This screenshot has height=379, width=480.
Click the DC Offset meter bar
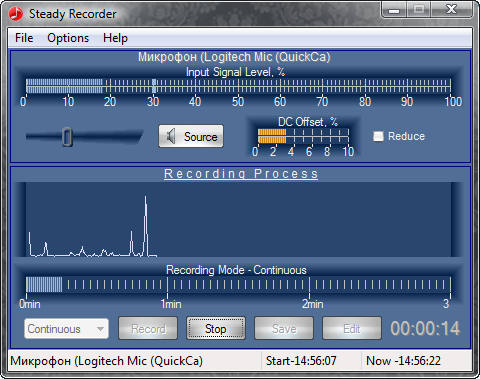[303, 136]
